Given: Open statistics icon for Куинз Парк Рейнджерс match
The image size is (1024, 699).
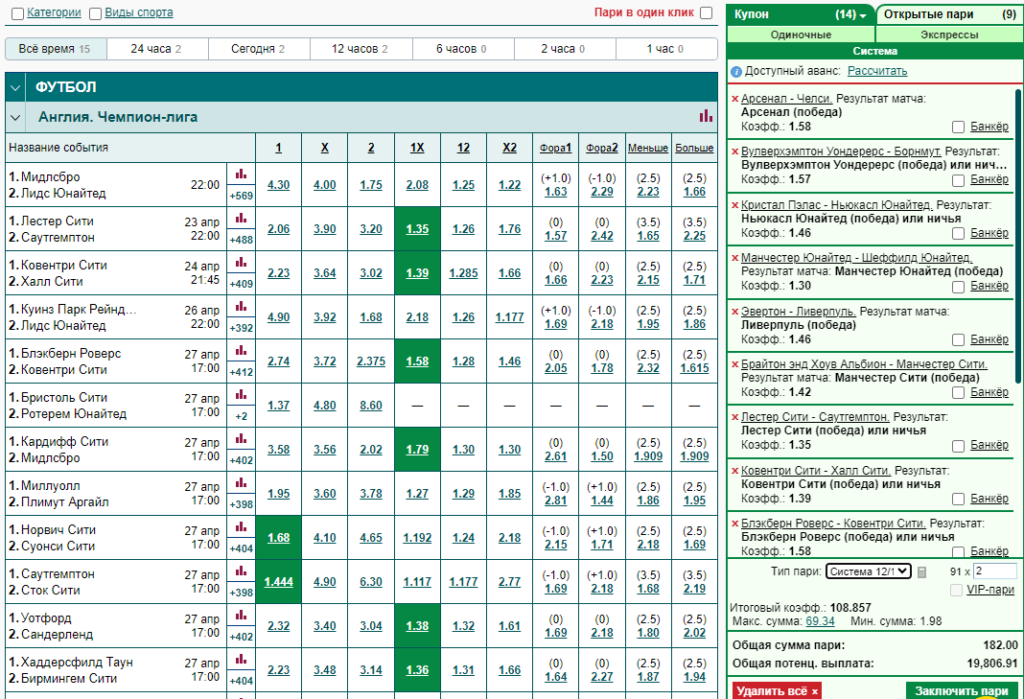Looking at the screenshot, I should coord(241,306).
